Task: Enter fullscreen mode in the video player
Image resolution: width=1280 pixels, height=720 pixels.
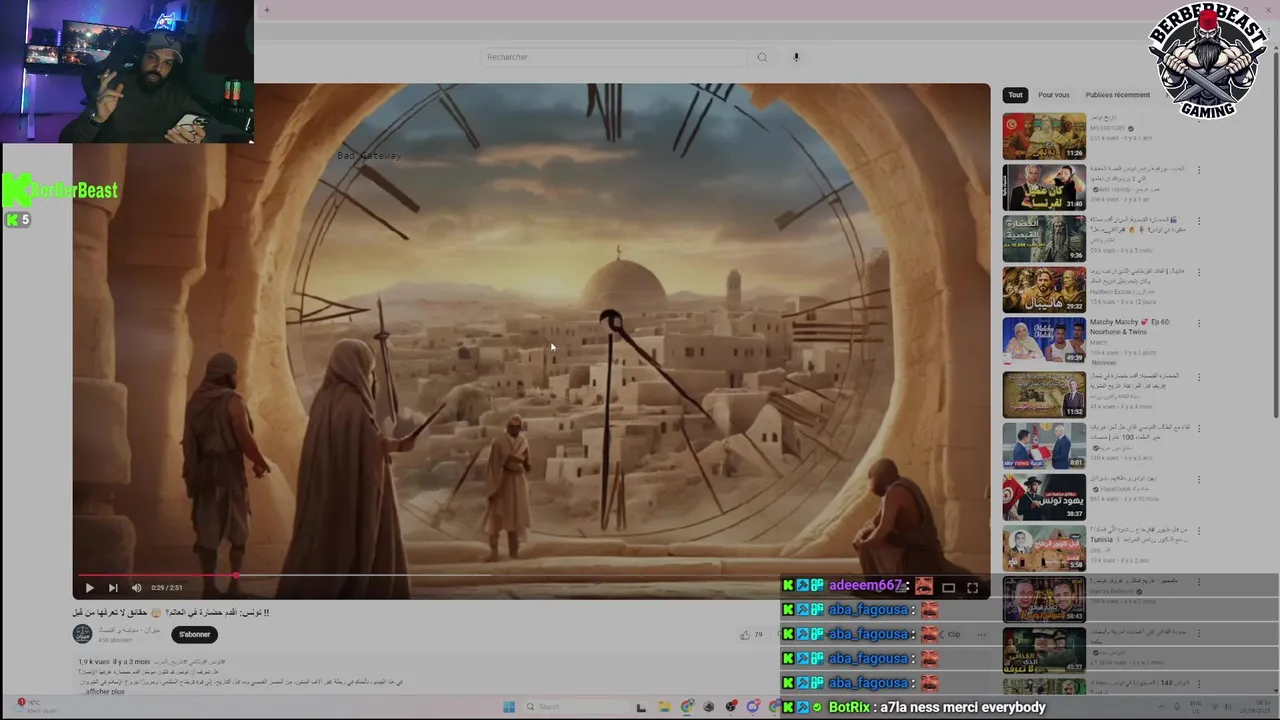Action: pos(972,588)
